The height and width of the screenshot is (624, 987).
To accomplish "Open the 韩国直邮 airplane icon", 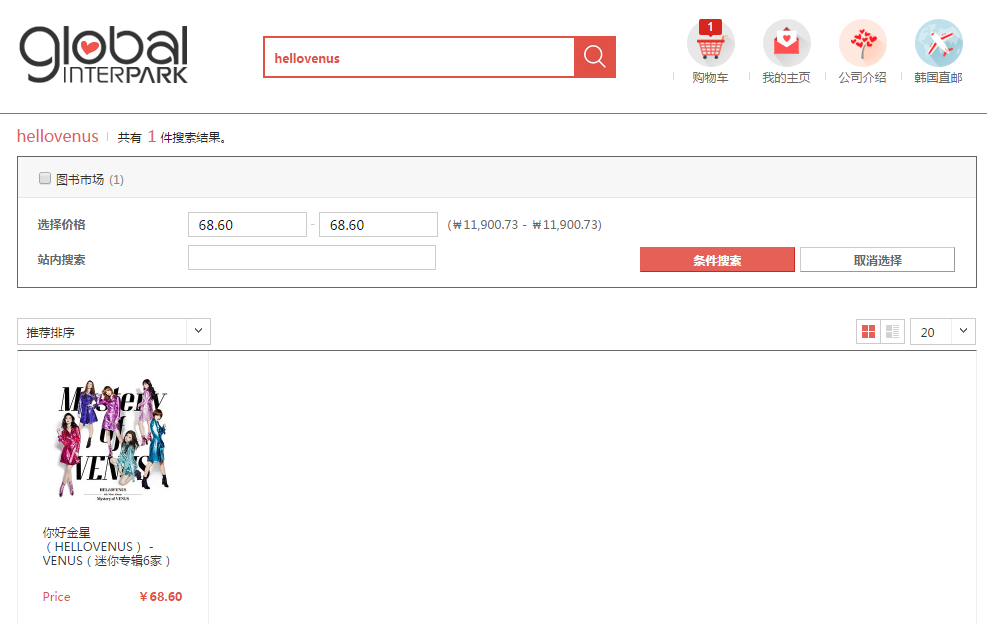I will click(939, 43).
